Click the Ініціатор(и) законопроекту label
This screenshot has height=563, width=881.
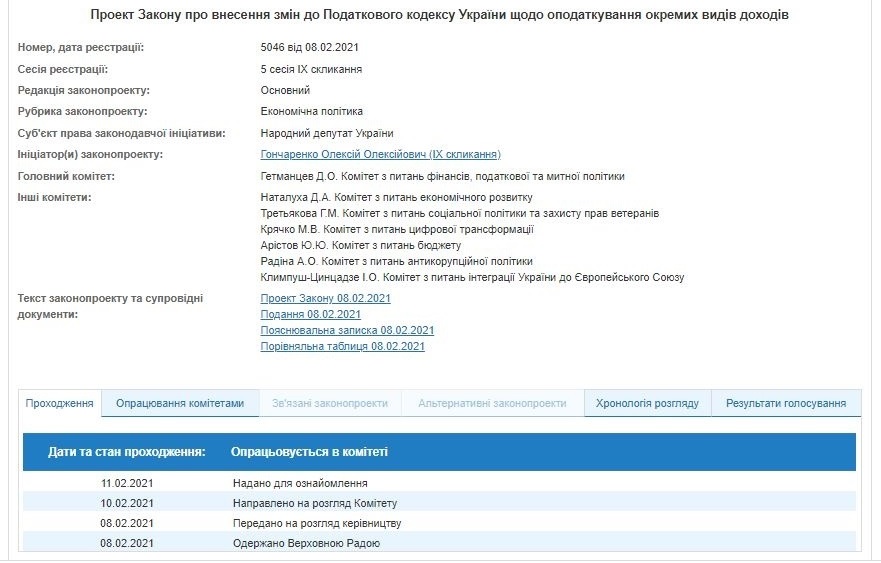coord(90,155)
